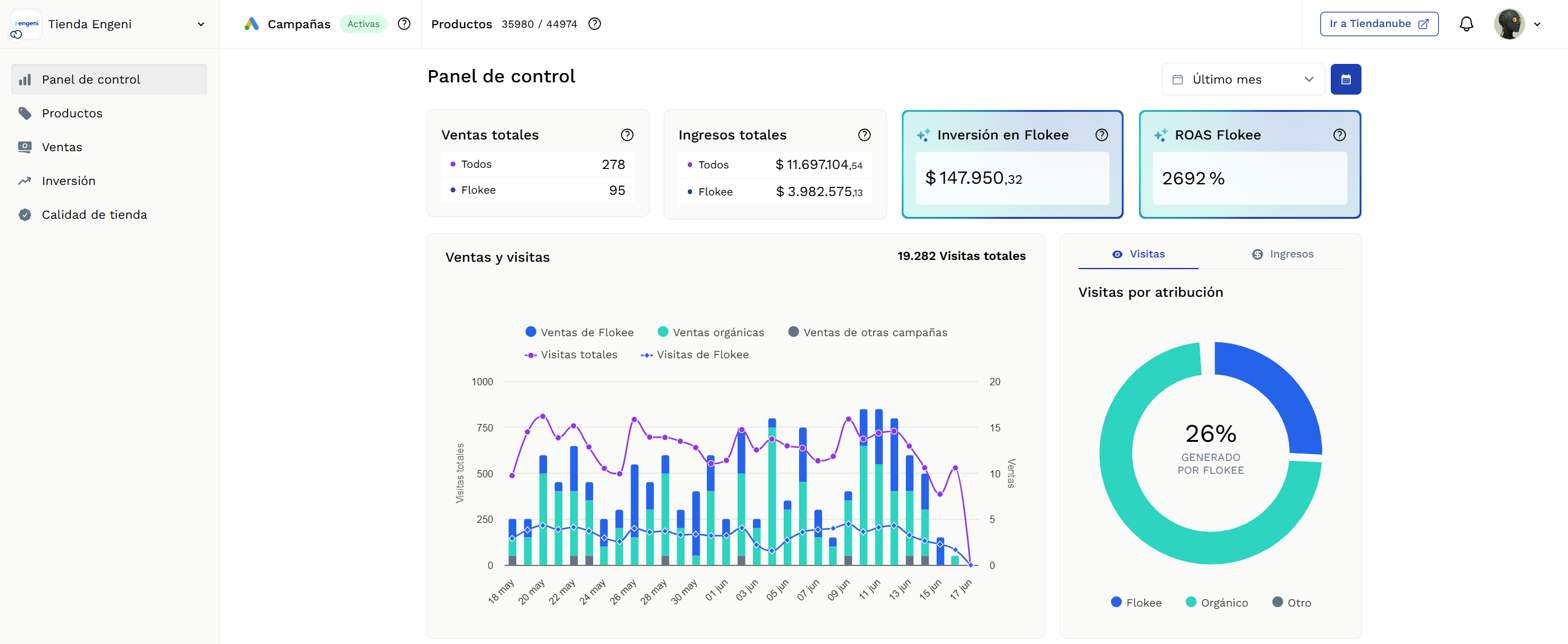Viewport: 1568px width, 644px height.
Task: Click the 26% generado por Flokee label
Action: 1210,449
